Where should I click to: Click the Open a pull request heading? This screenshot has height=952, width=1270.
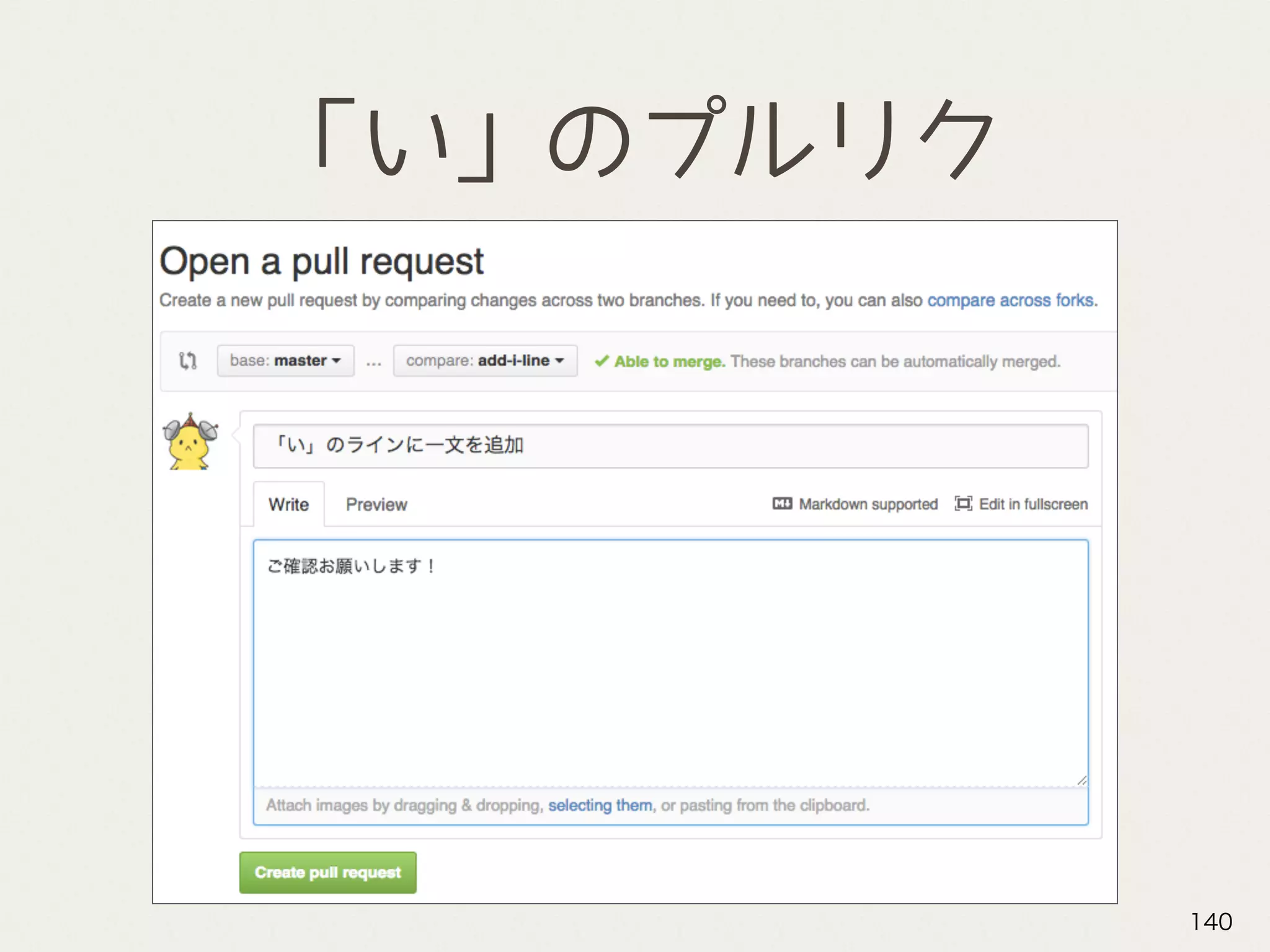point(321,261)
